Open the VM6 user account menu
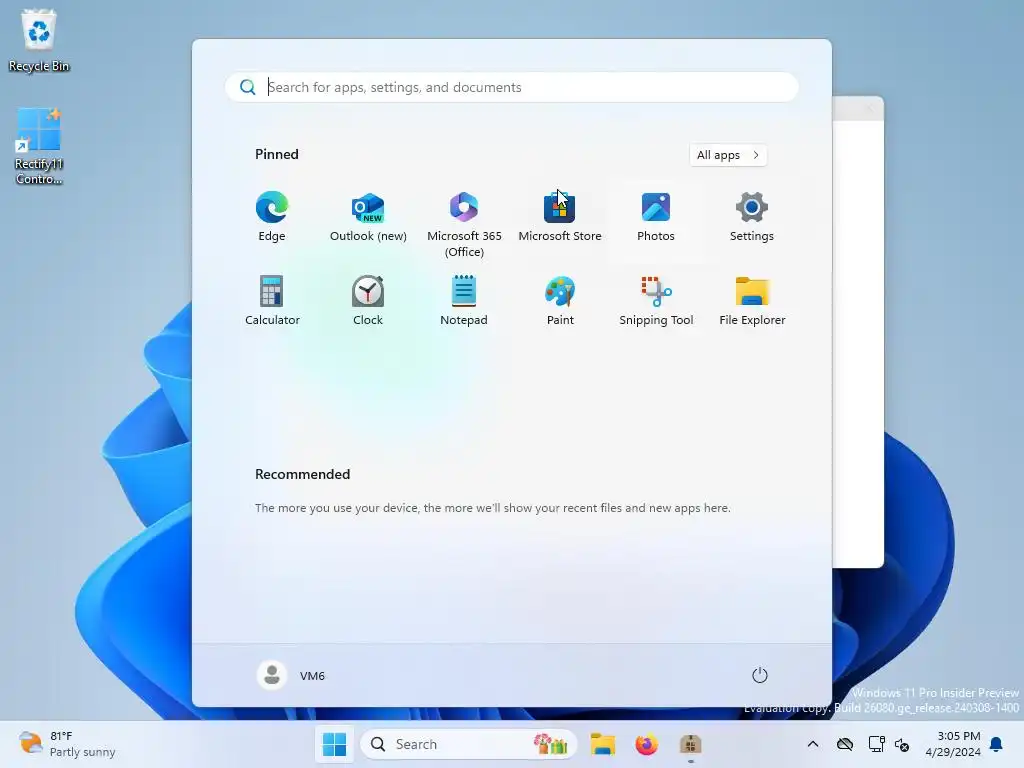 point(291,675)
